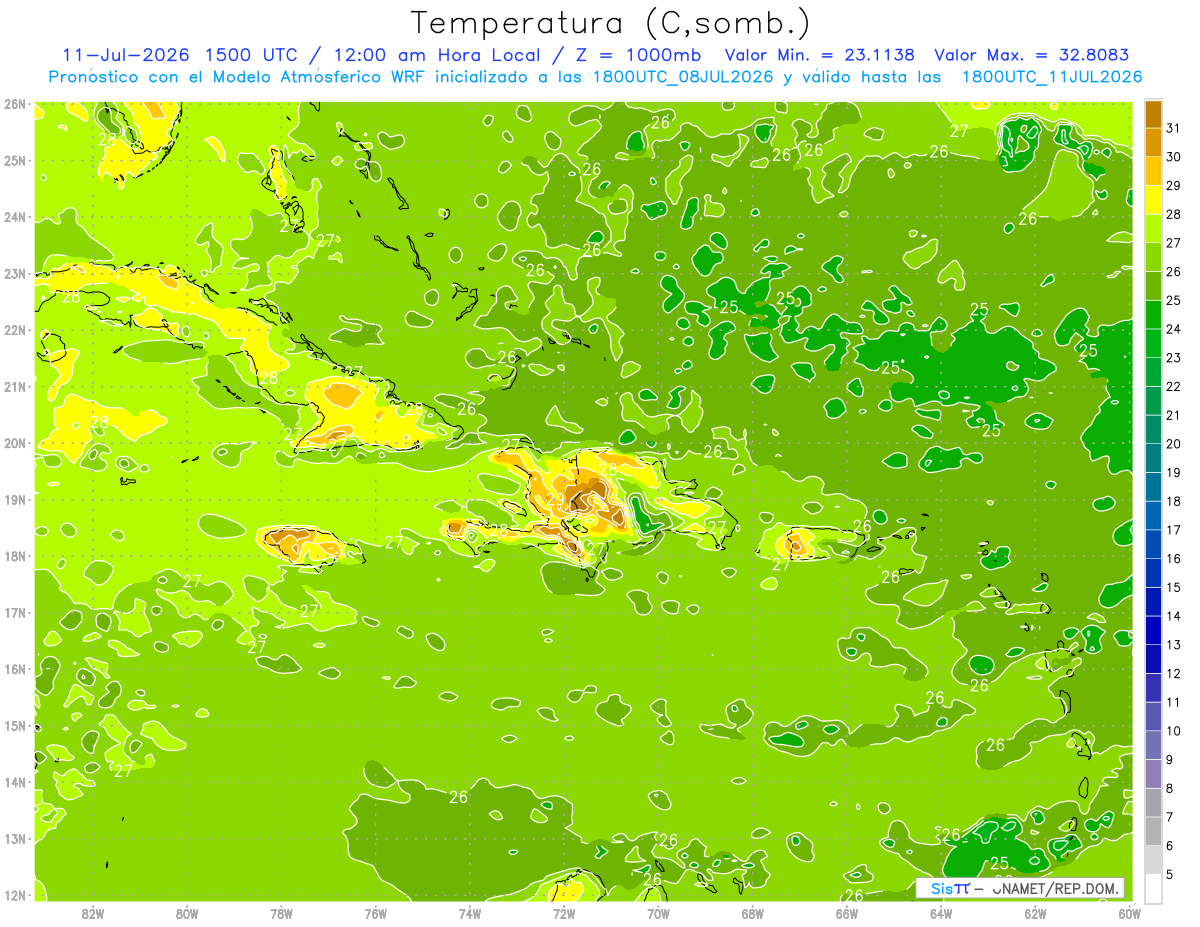Viewport: 1200px width, 927px height.
Task: Click the gray legend swatch between 6 and 7
Action: [1153, 831]
